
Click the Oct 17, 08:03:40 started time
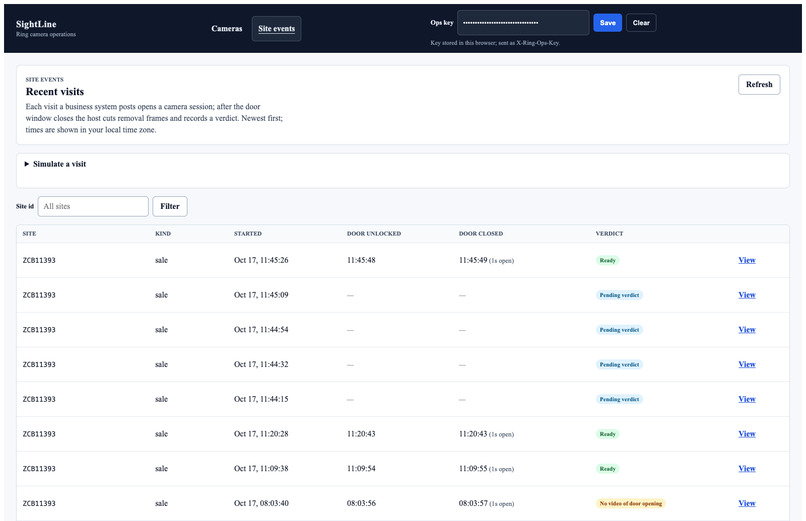[261, 503]
